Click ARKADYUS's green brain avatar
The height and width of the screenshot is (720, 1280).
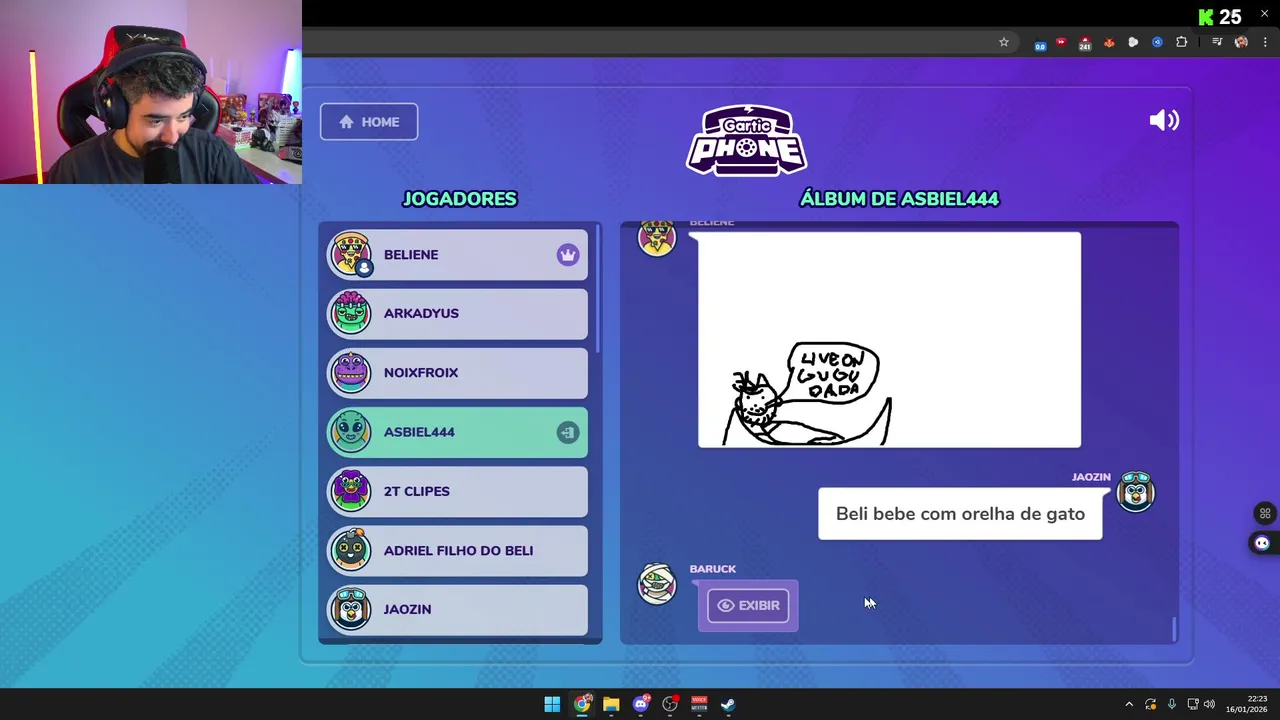[351, 313]
